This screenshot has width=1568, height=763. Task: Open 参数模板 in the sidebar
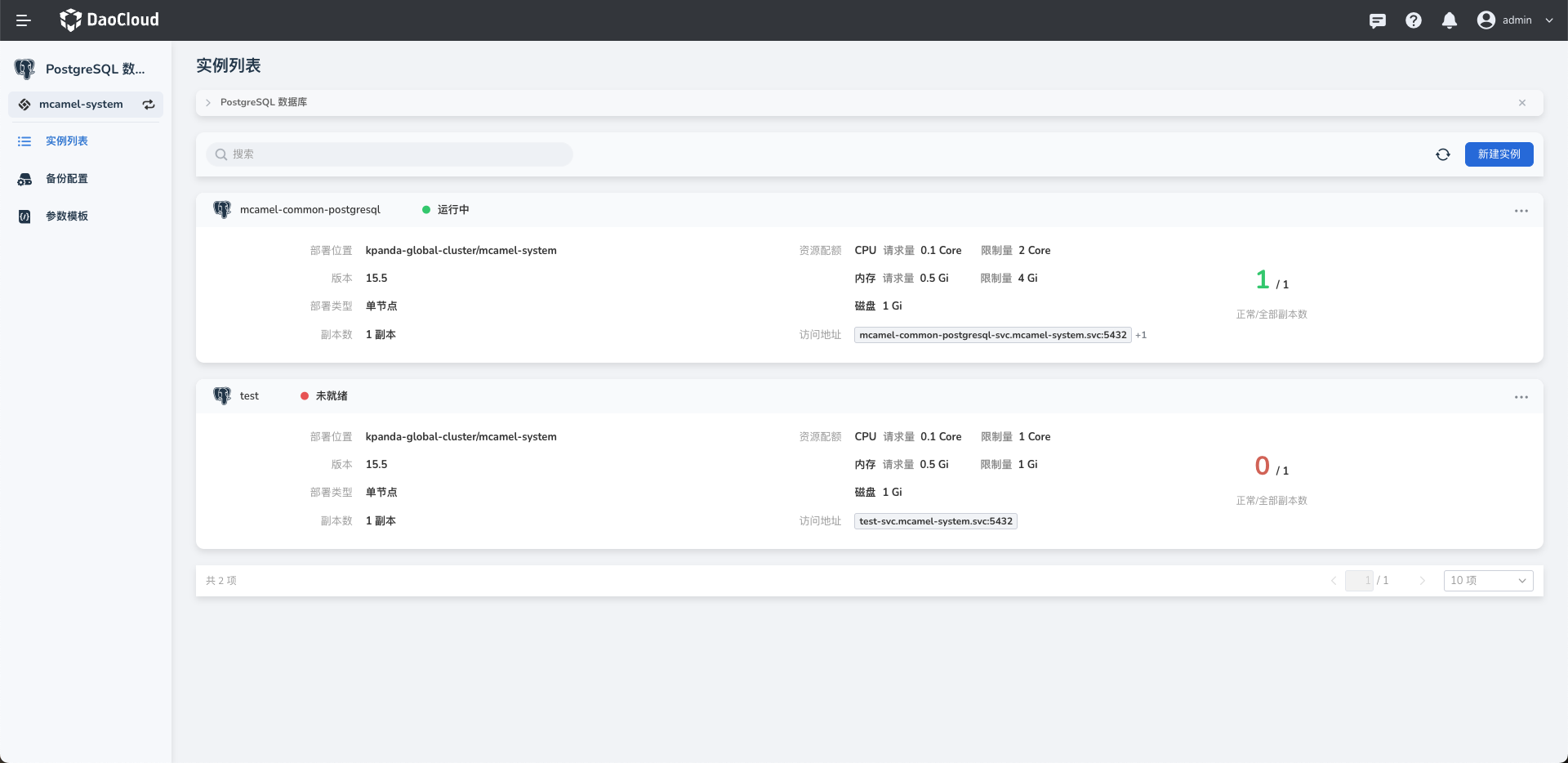point(66,216)
